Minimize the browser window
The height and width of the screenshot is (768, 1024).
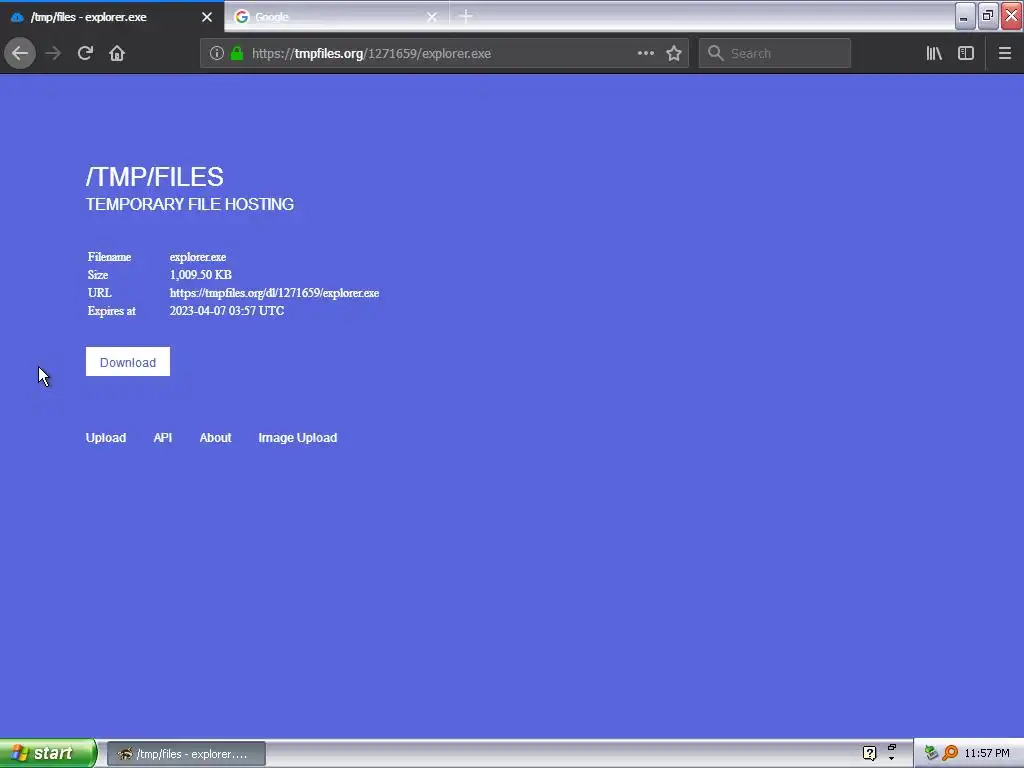pos(965,16)
